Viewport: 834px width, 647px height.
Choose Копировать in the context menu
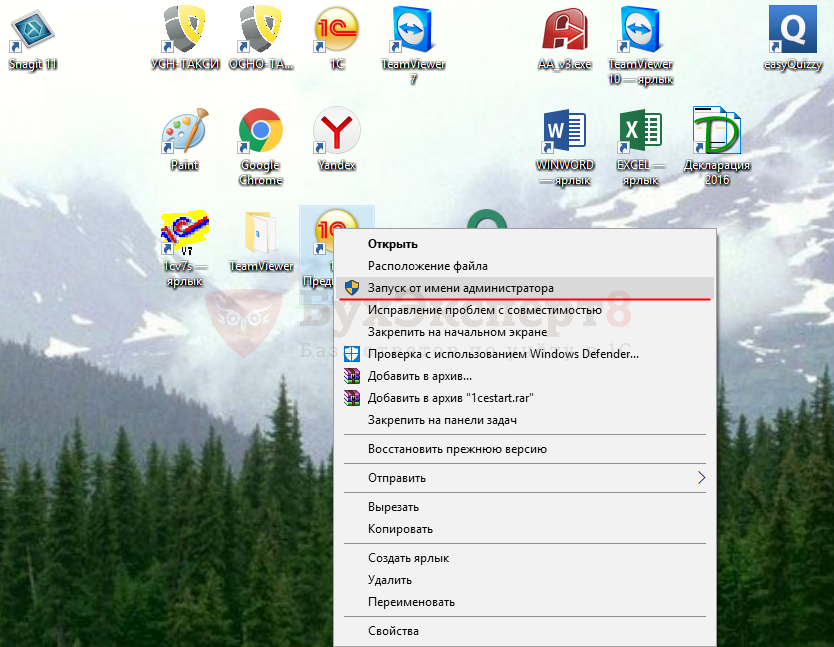[524, 529]
